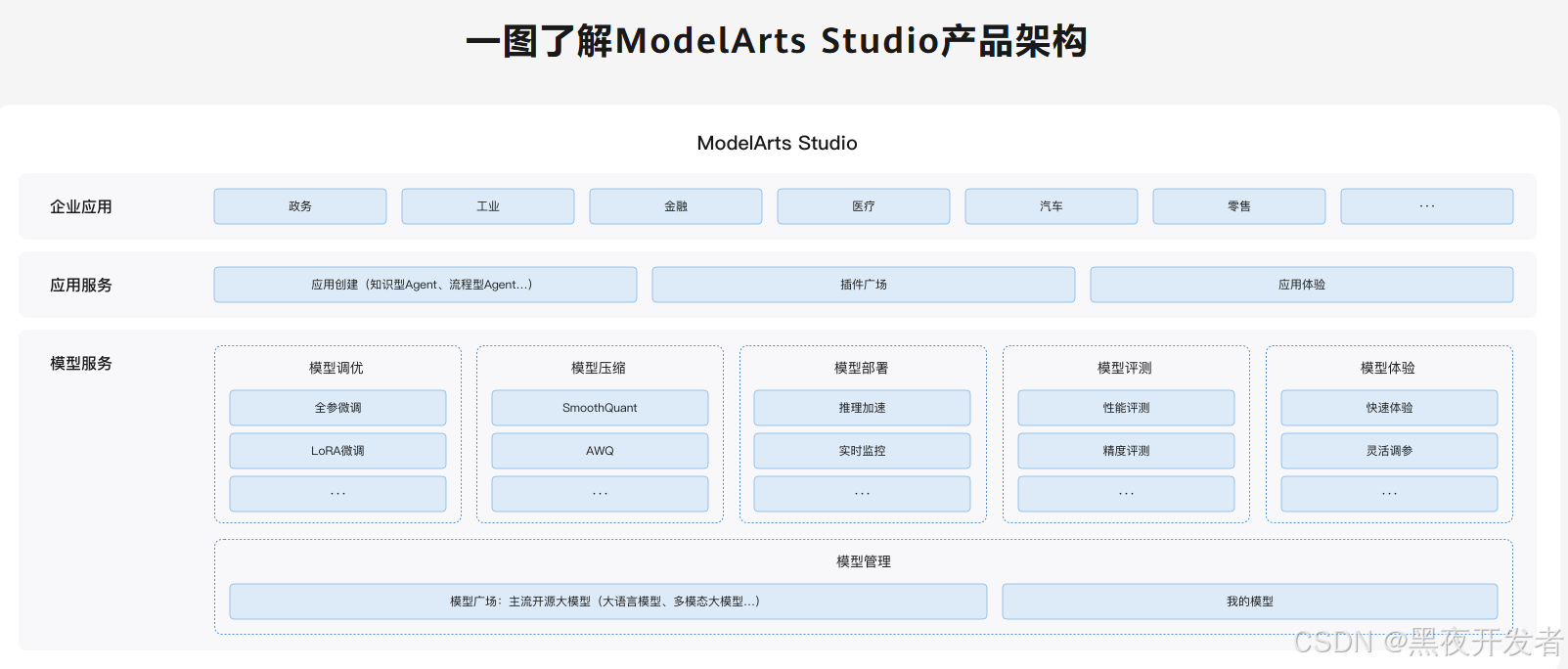Click the 性能评测 box

(x=1126, y=408)
